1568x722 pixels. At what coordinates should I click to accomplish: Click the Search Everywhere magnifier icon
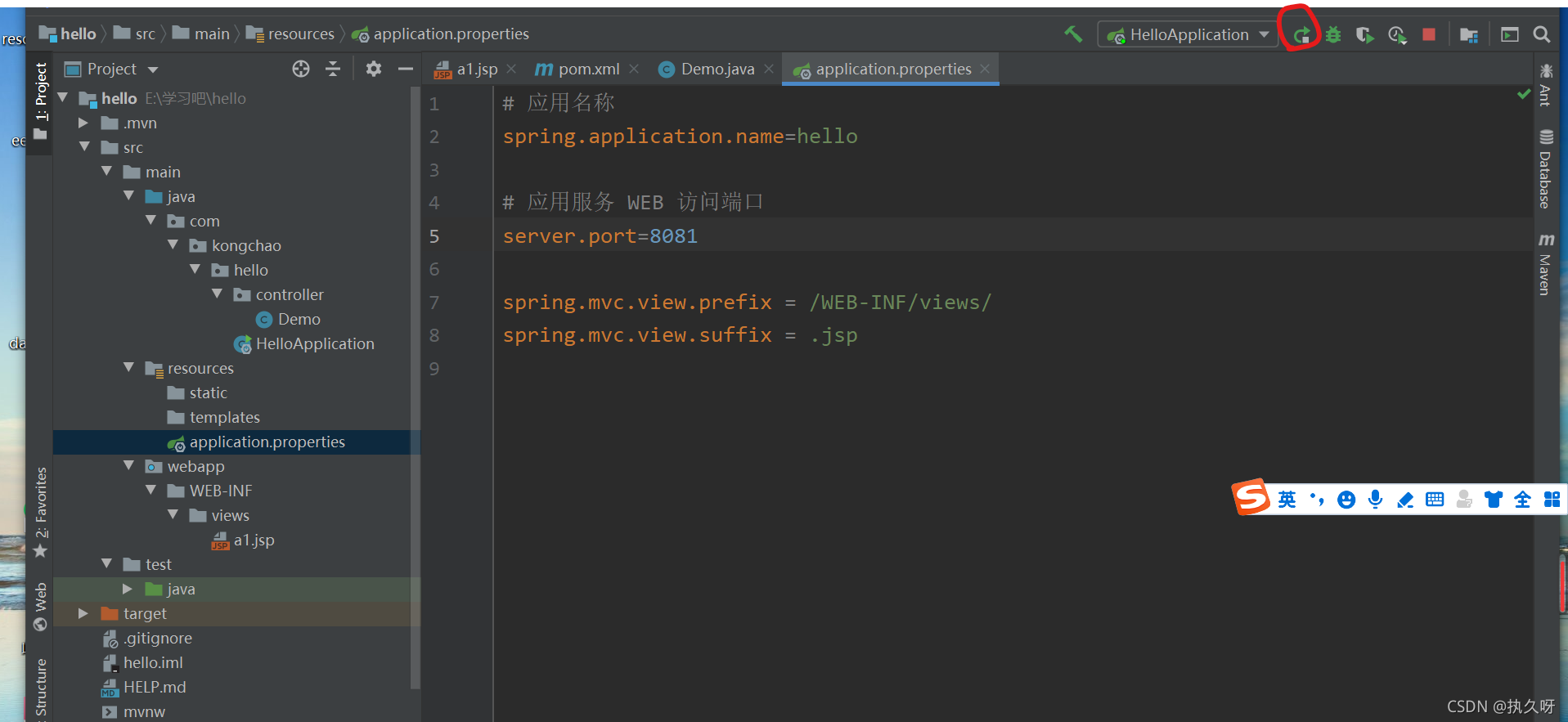coord(1542,34)
